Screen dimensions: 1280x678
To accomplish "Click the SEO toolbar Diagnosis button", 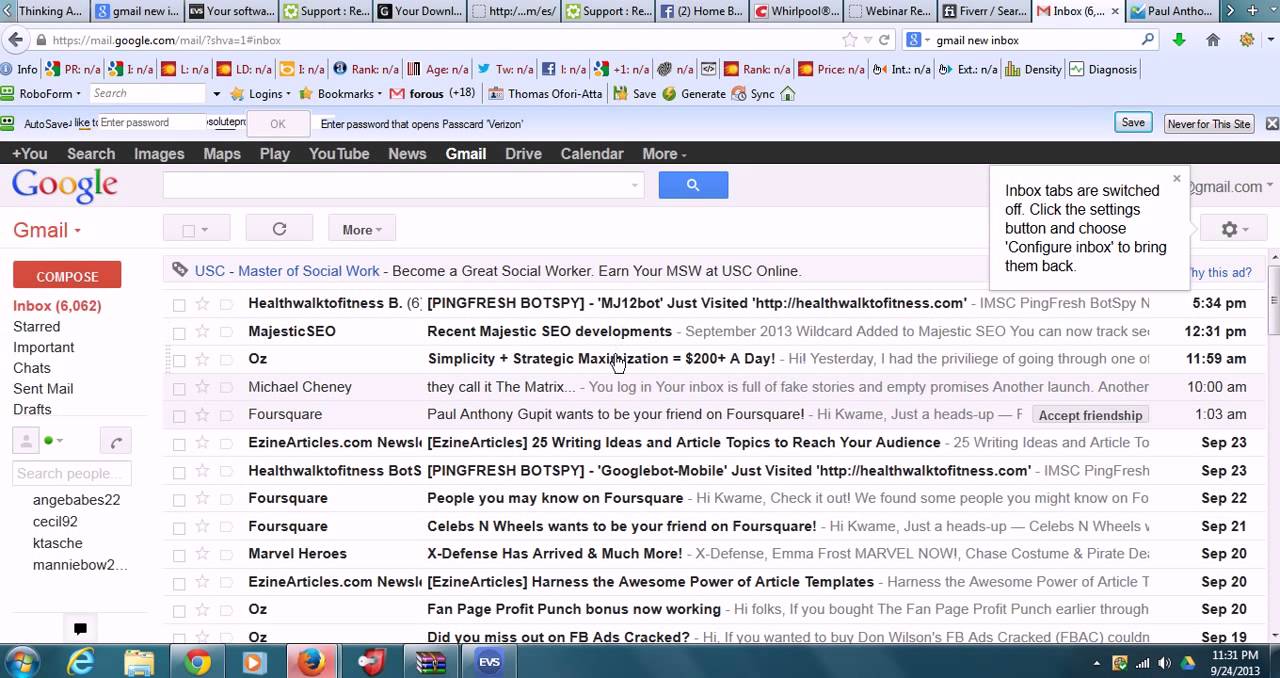I will (x=1103, y=69).
